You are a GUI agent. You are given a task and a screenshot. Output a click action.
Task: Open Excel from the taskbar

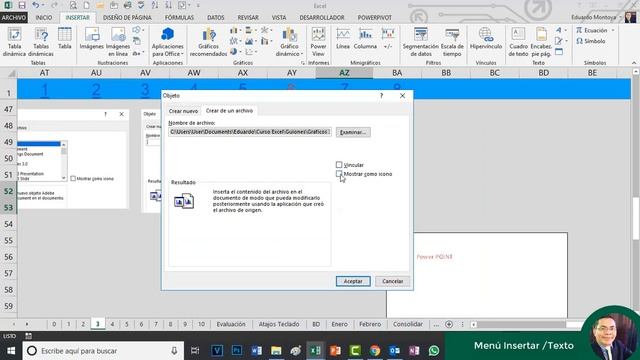pyautogui.click(x=315, y=351)
